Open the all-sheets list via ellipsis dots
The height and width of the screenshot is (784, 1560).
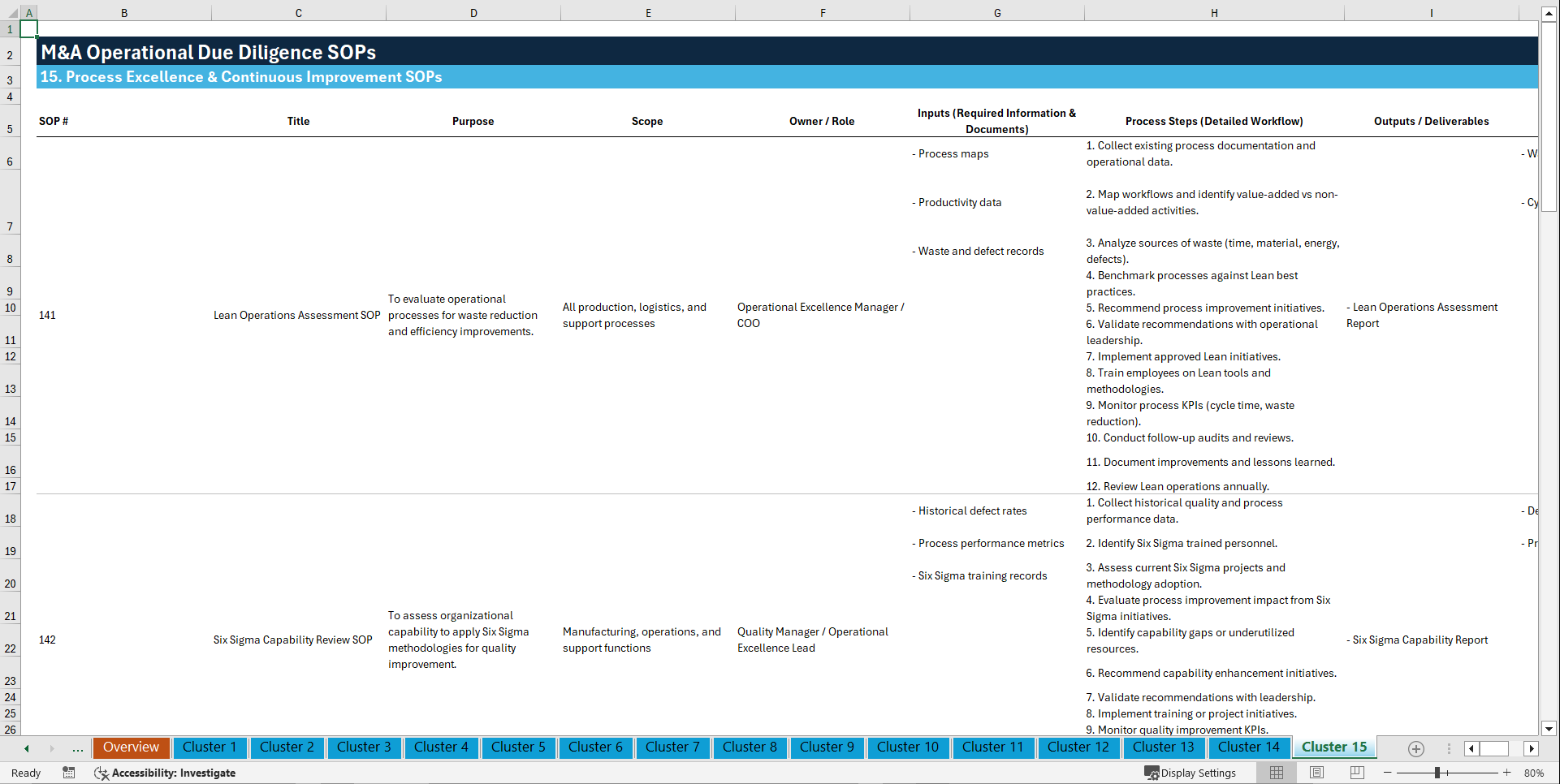click(78, 747)
